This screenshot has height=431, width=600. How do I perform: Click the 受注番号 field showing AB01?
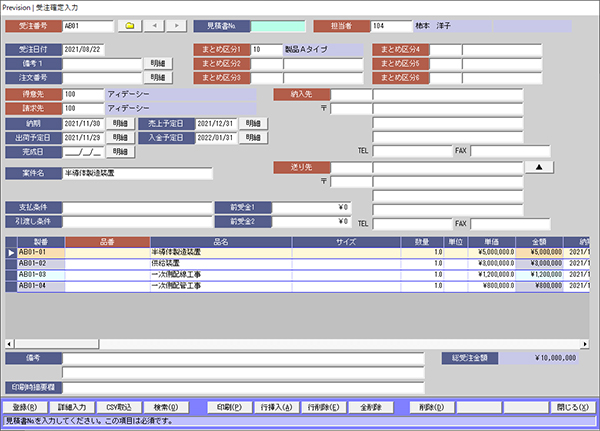(x=88, y=26)
